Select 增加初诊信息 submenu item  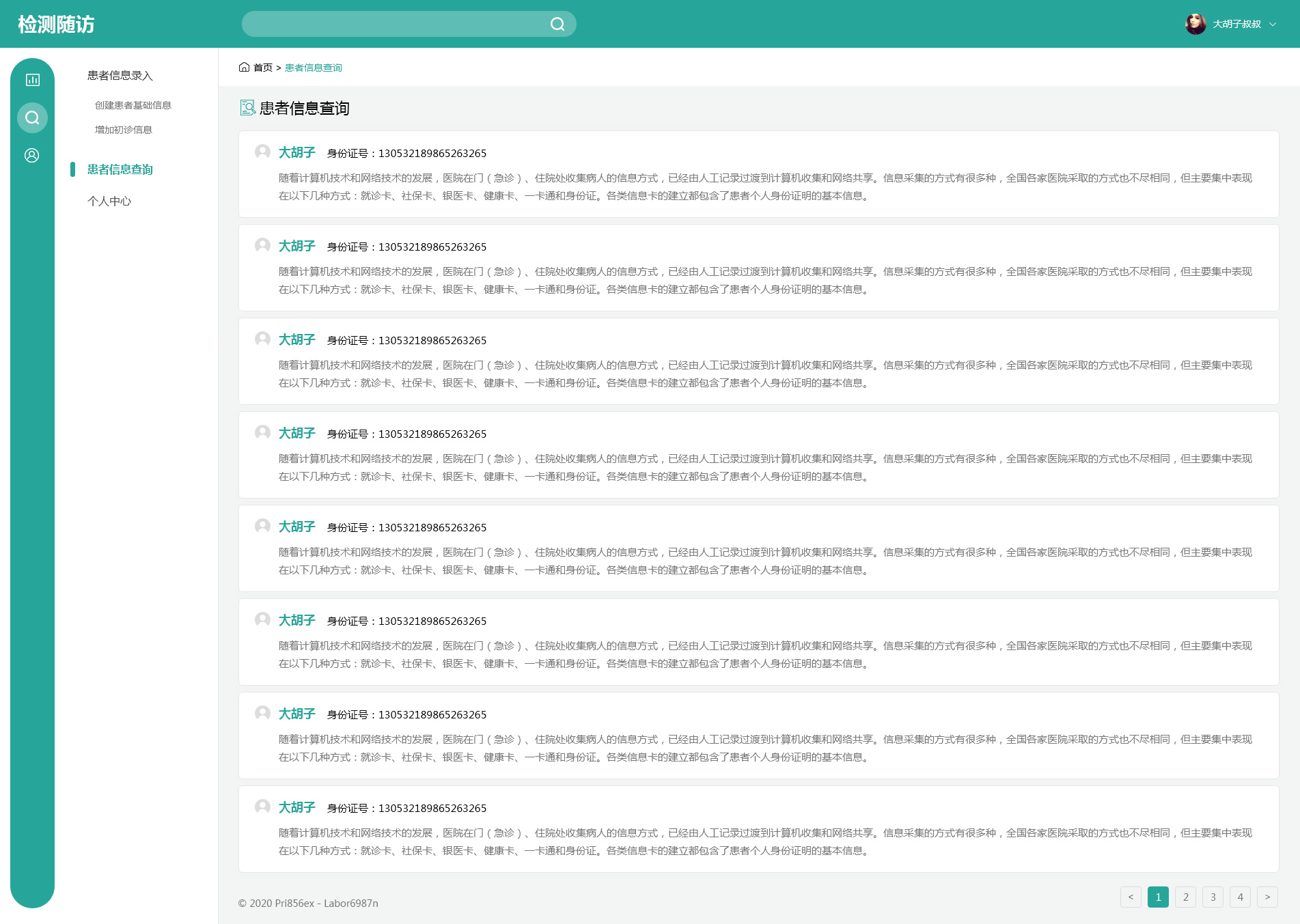click(124, 130)
